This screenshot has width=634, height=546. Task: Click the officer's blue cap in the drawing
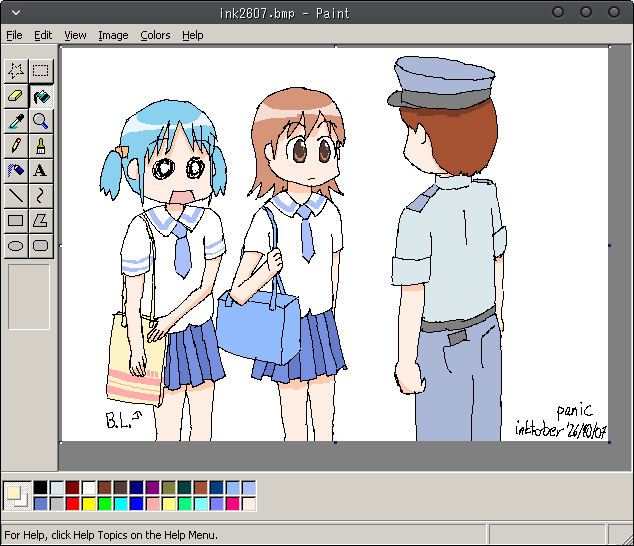click(442, 82)
